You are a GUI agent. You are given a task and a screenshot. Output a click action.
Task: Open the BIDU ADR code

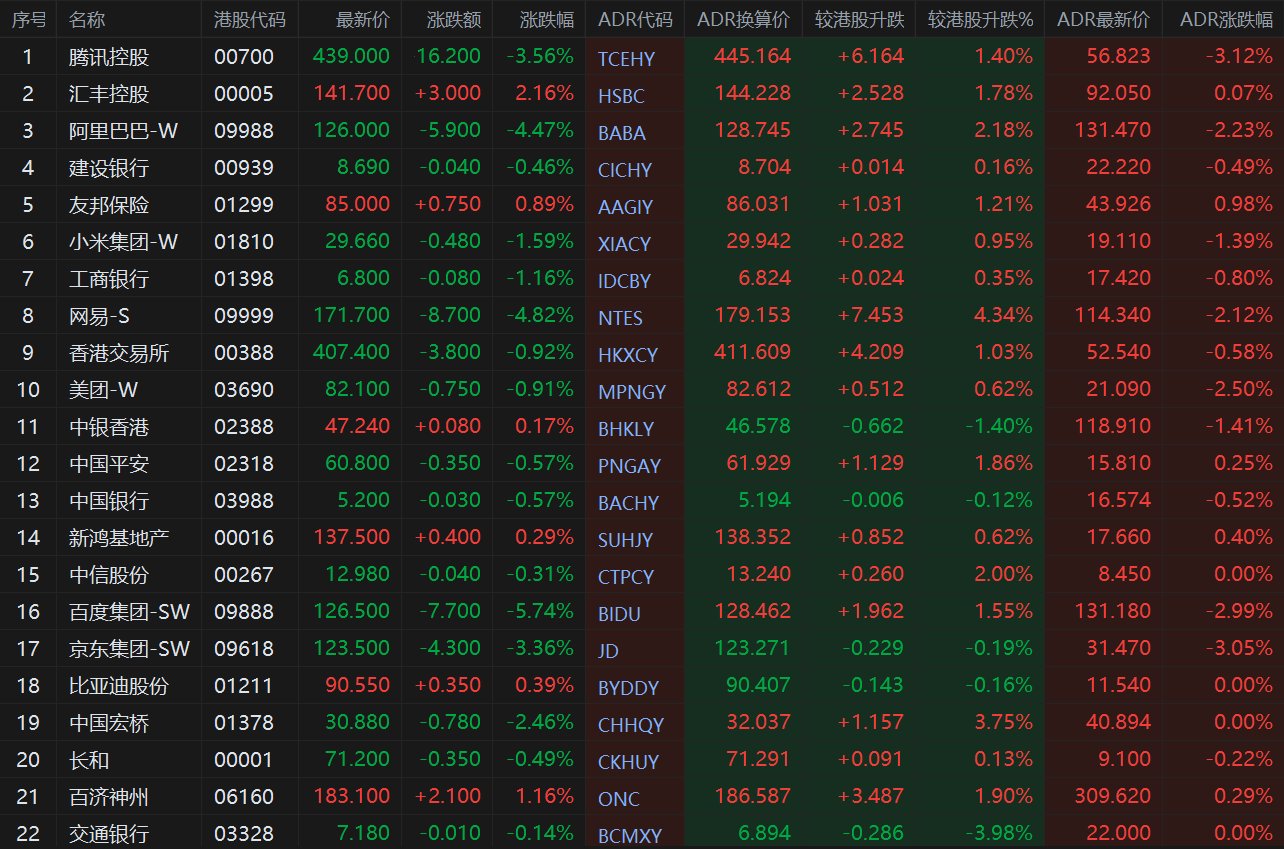pyautogui.click(x=619, y=615)
